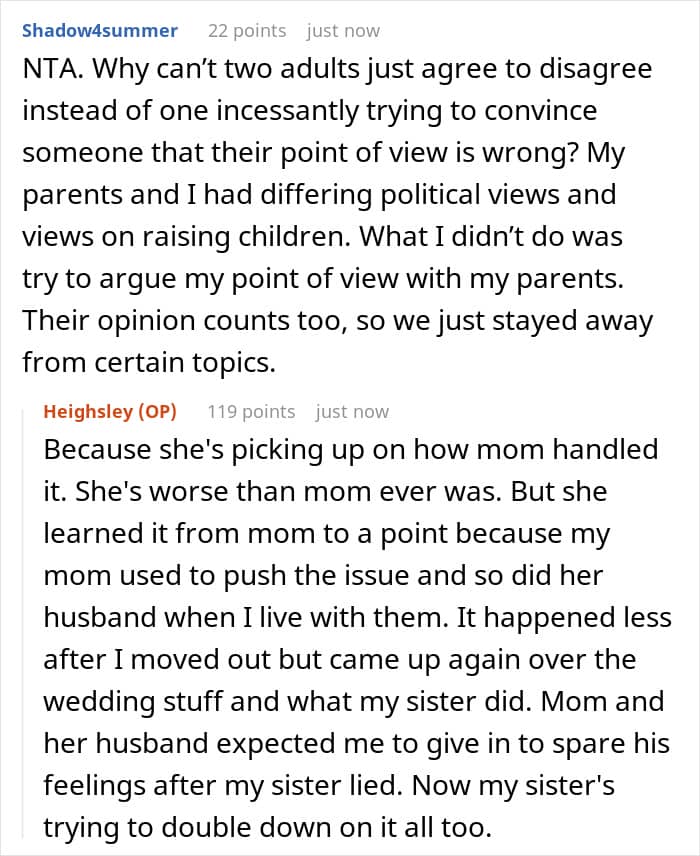Click the timestamp on Shadow4summer's comment
Viewport: 700px width, 856px height.
(343, 31)
